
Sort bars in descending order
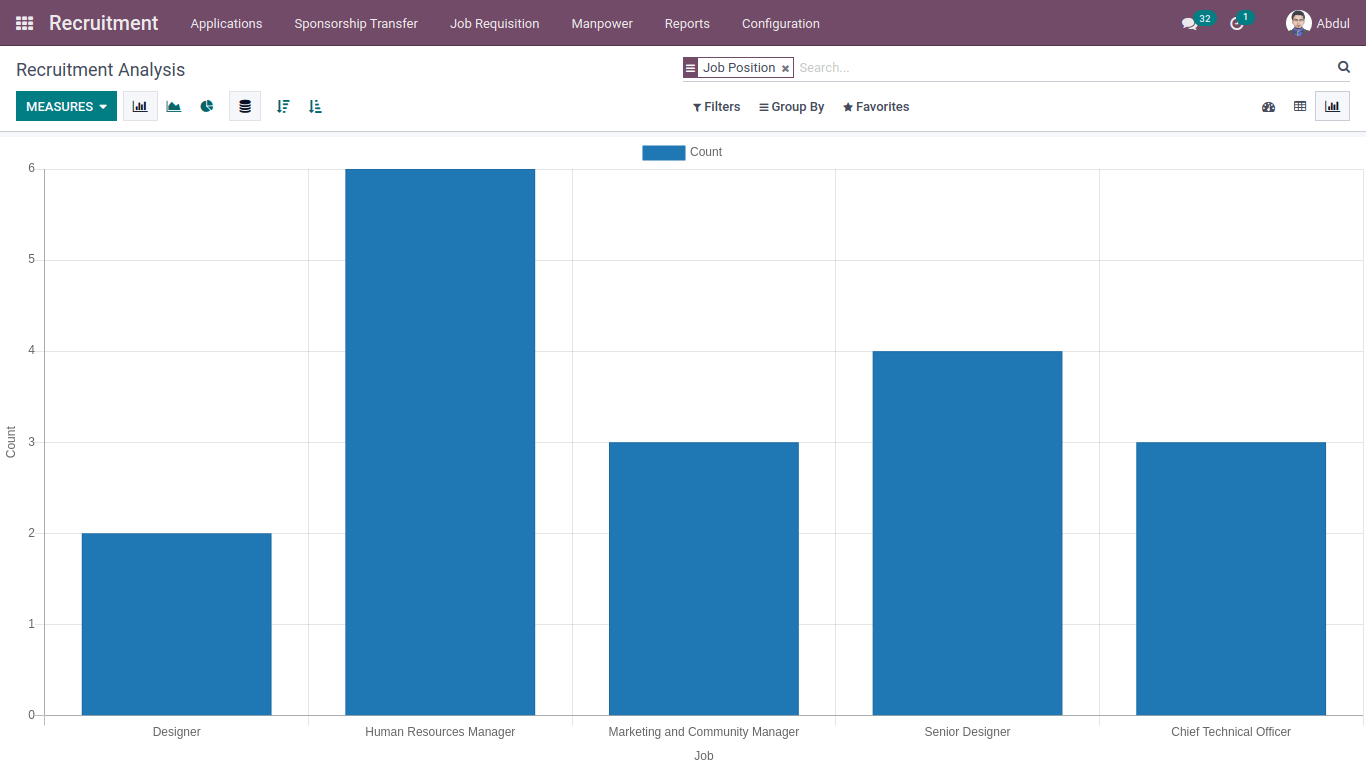(x=283, y=106)
